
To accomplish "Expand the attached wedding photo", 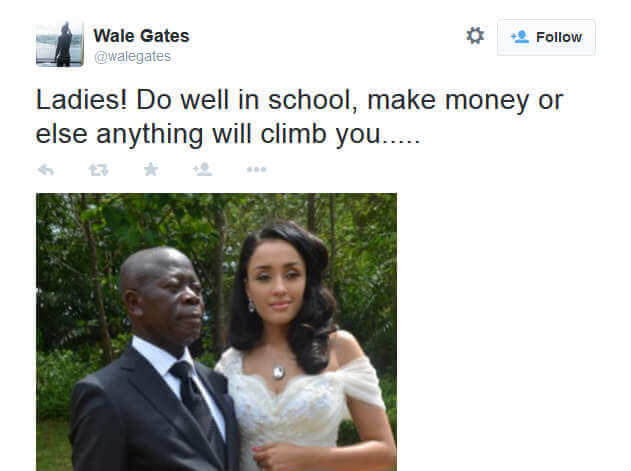I will [217, 332].
